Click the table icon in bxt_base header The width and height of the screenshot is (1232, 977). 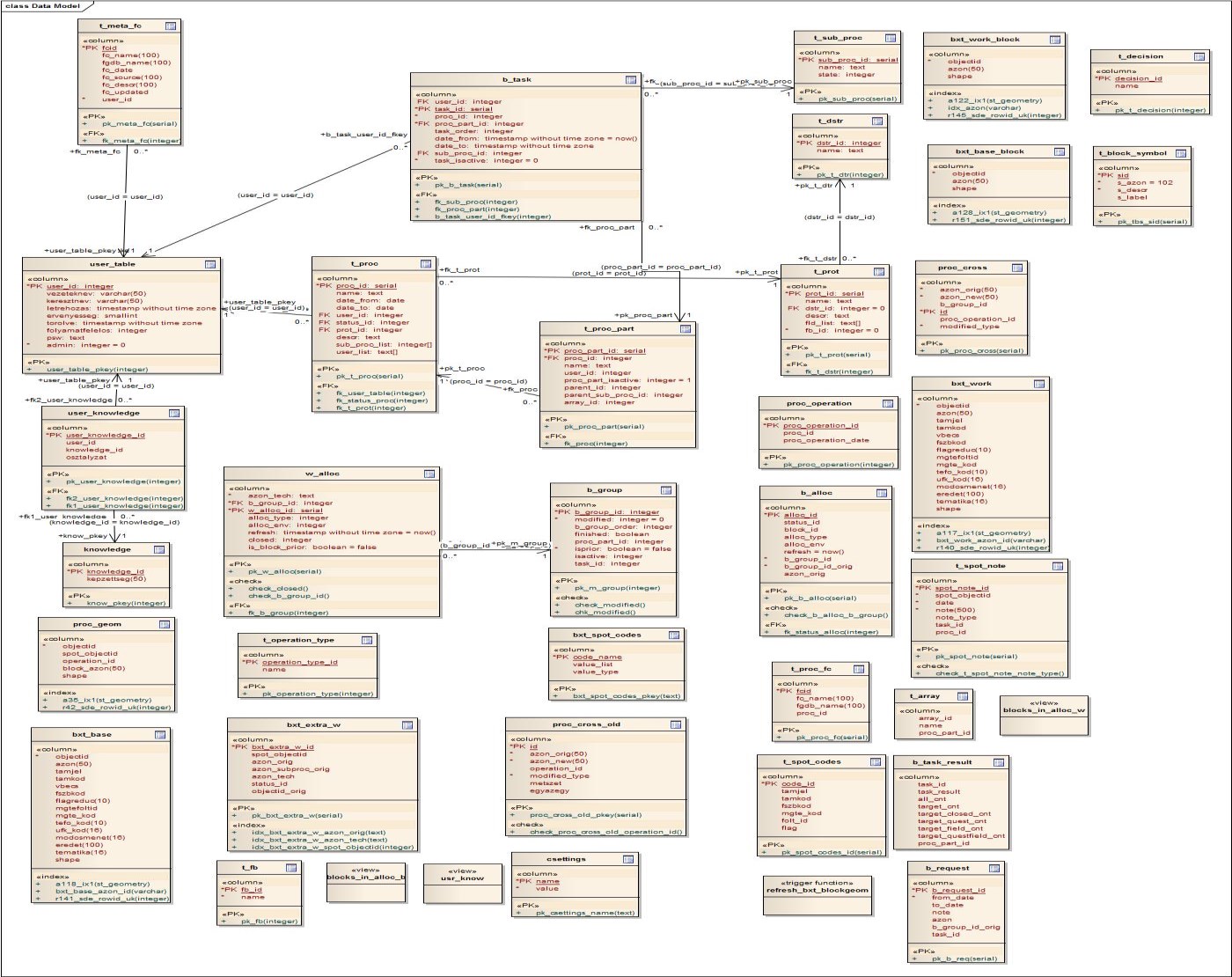(x=160, y=734)
